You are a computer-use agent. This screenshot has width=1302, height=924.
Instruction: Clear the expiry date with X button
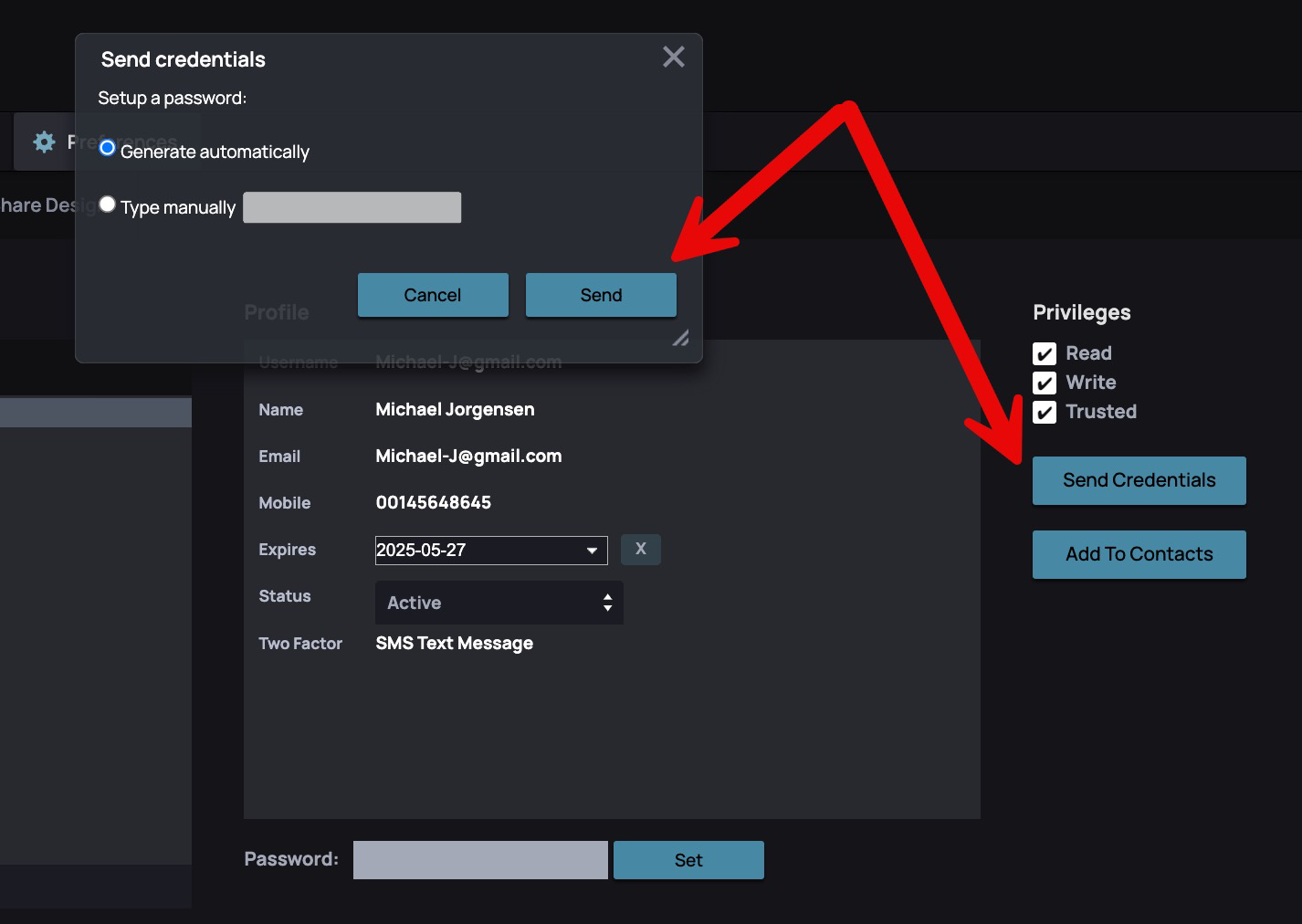640,549
